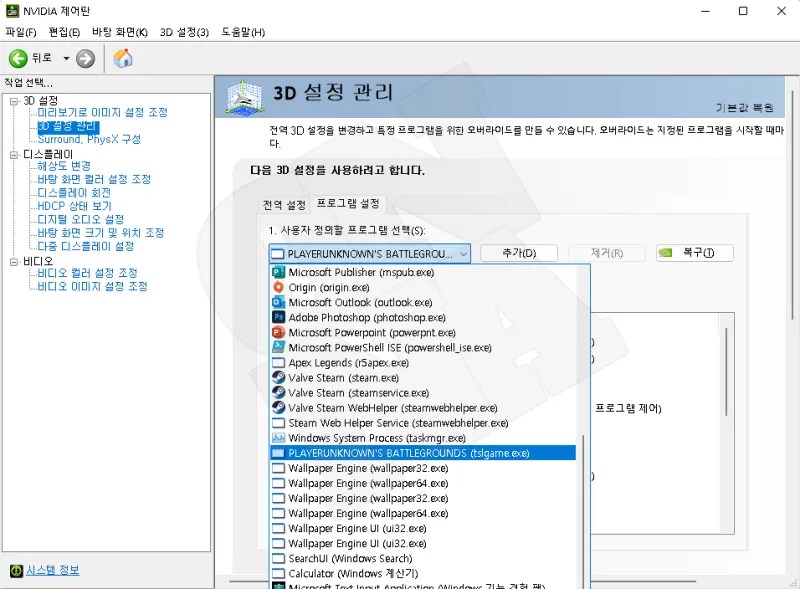Viewport: 800px width, 589px height.
Task: Select Windows System Process taskmgr icon
Action: pos(278,438)
